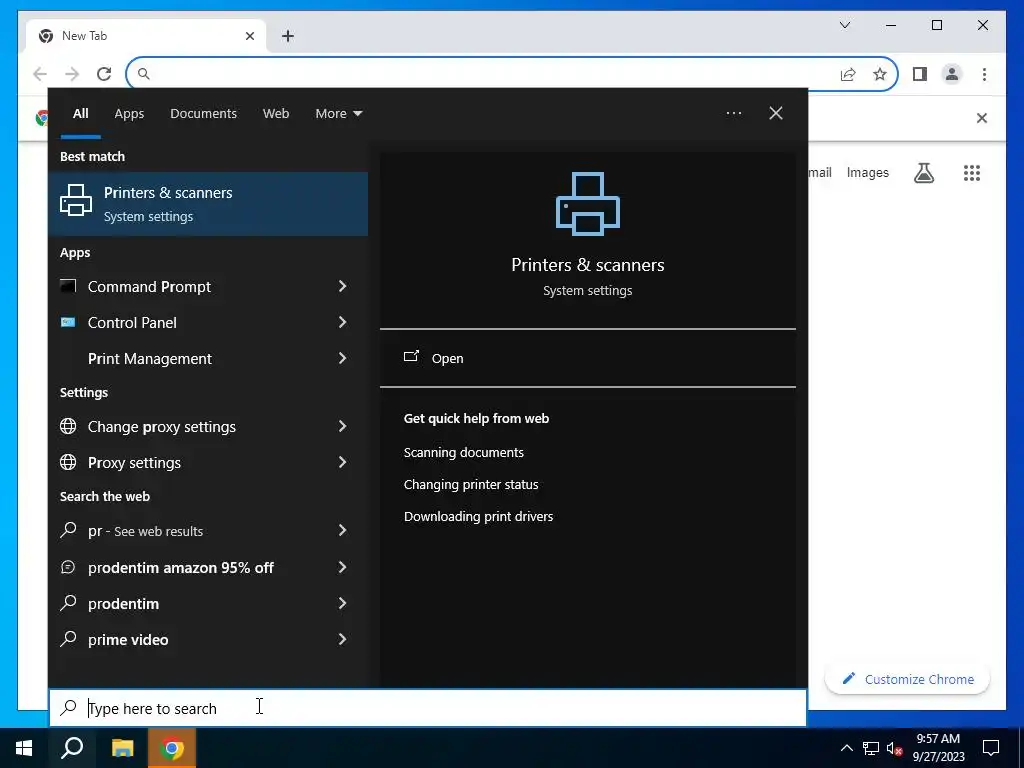Expand Command Prompt result arrow
The width and height of the screenshot is (1024, 768).
click(342, 286)
